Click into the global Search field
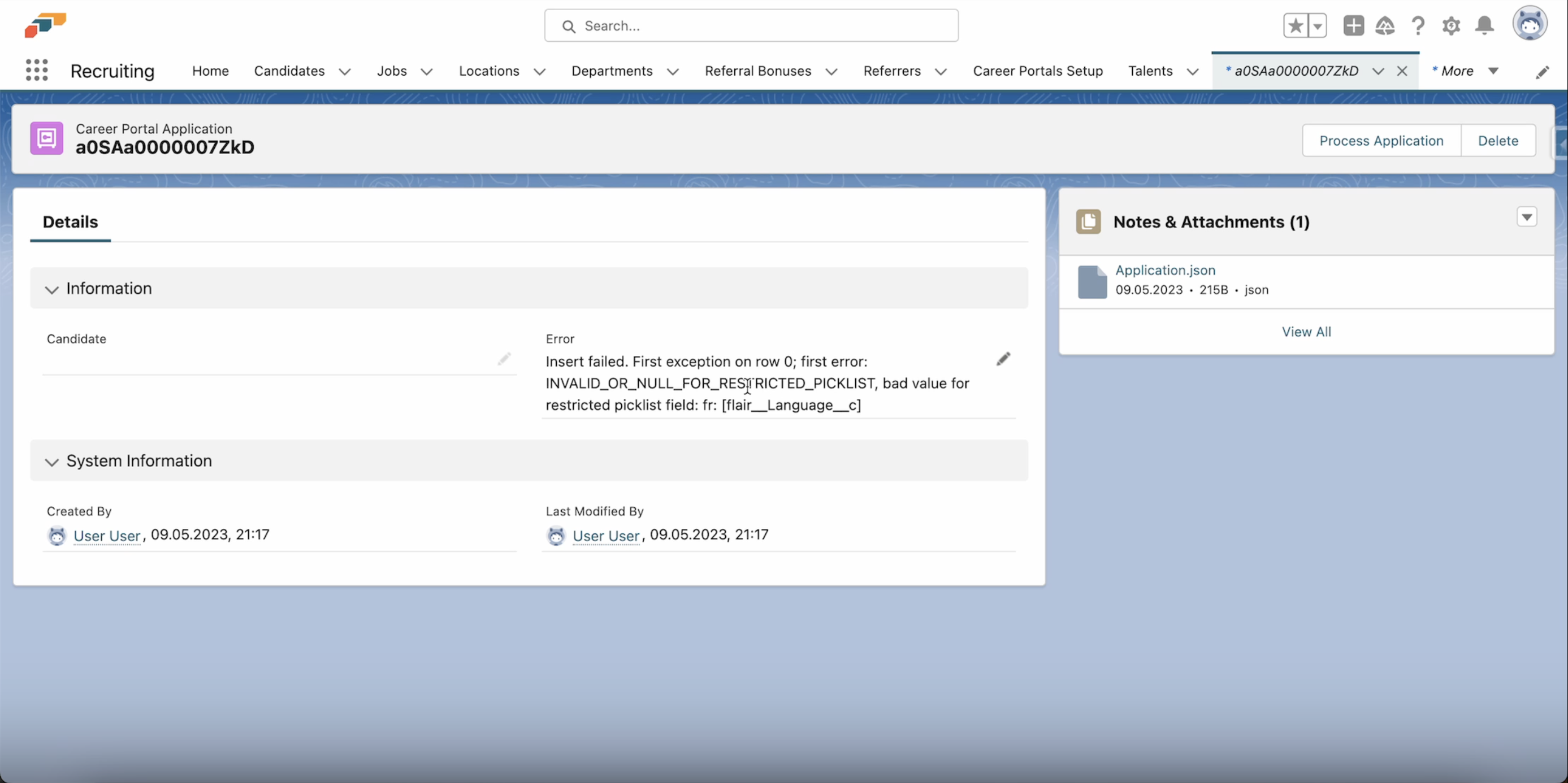 pyautogui.click(x=751, y=25)
